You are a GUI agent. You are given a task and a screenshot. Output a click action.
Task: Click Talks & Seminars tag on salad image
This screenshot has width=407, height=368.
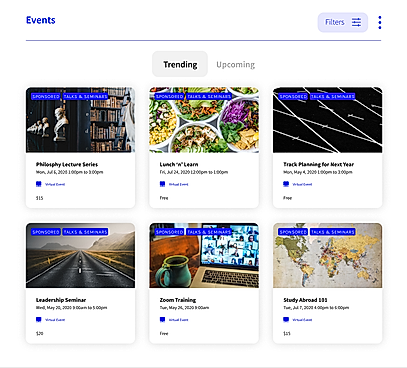click(209, 96)
